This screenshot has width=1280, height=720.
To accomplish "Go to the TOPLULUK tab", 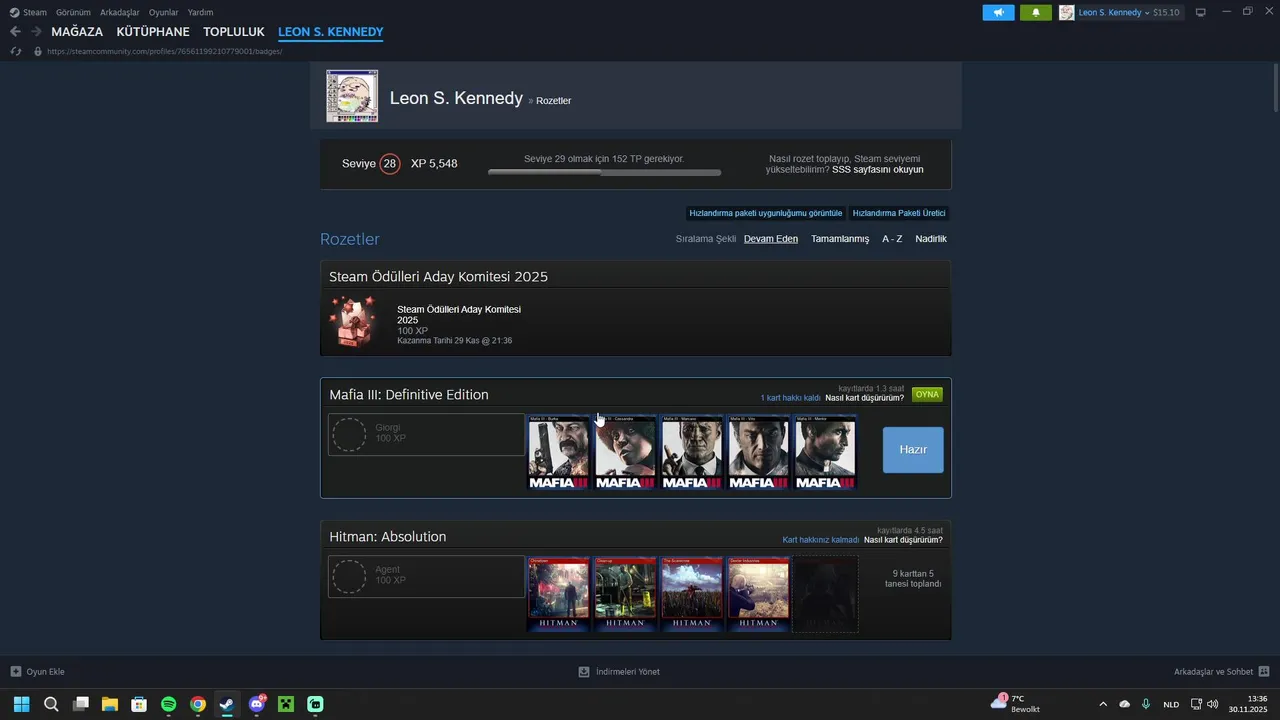I will point(234,32).
